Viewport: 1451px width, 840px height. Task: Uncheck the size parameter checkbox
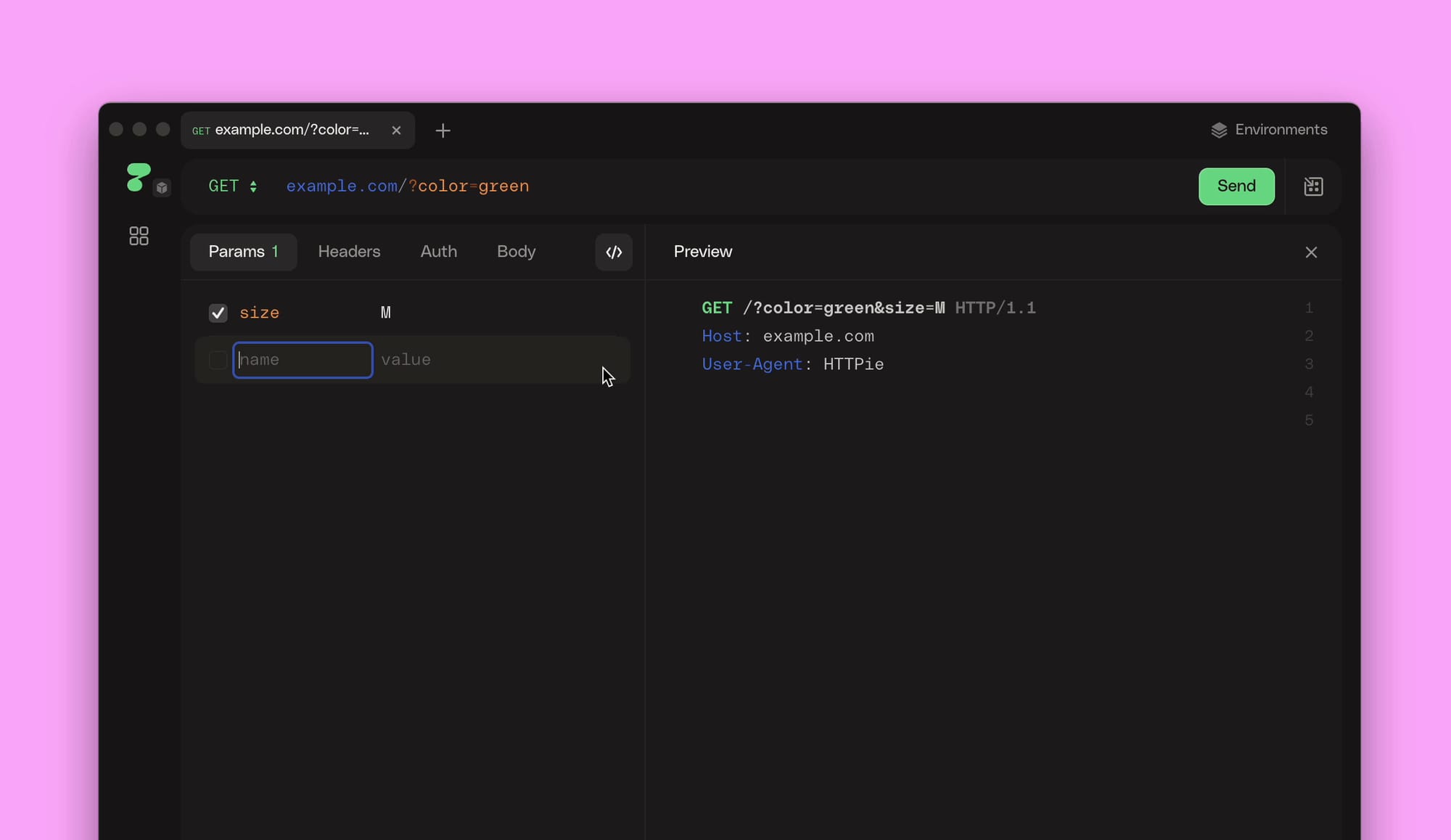[x=218, y=313]
